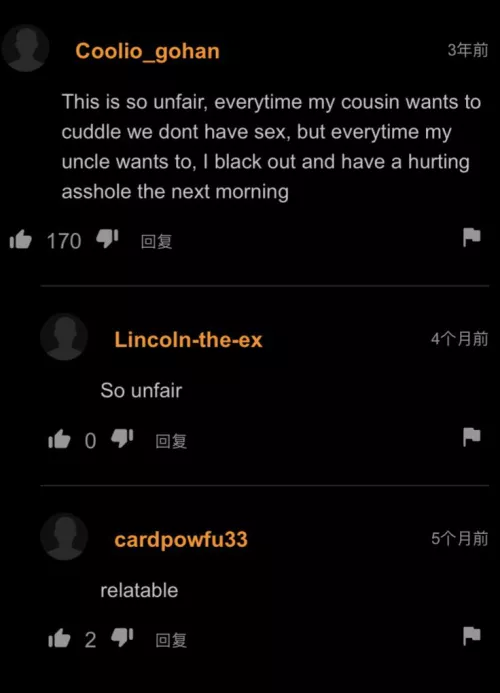The height and width of the screenshot is (693, 500).
Task: View Lincoln-the-ex's avatar
Action: [64, 337]
